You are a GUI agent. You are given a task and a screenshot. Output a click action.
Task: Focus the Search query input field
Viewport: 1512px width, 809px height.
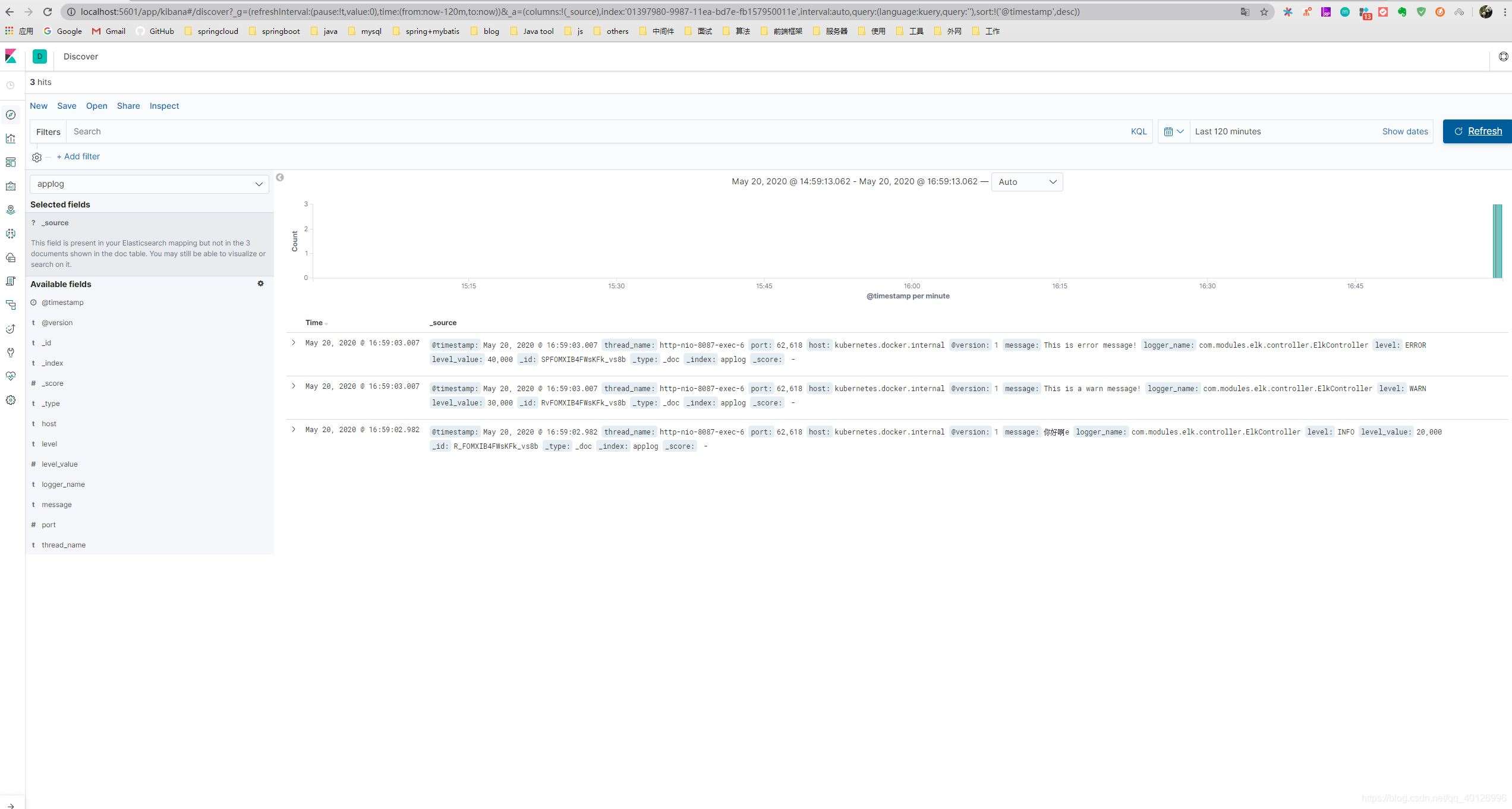(x=594, y=131)
